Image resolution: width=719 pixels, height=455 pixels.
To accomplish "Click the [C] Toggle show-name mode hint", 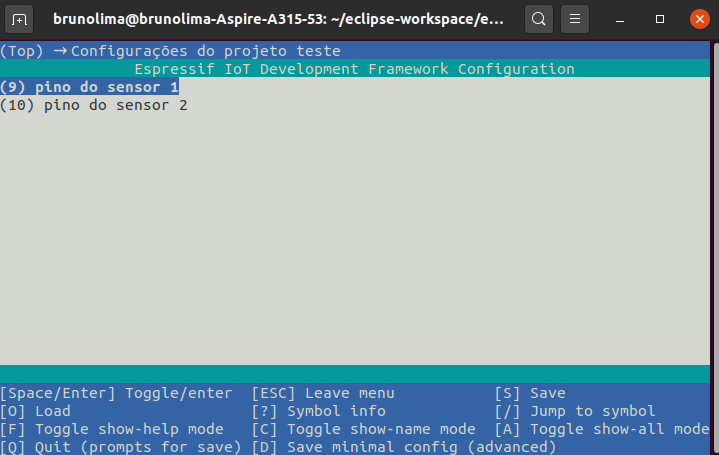I will point(363,429).
